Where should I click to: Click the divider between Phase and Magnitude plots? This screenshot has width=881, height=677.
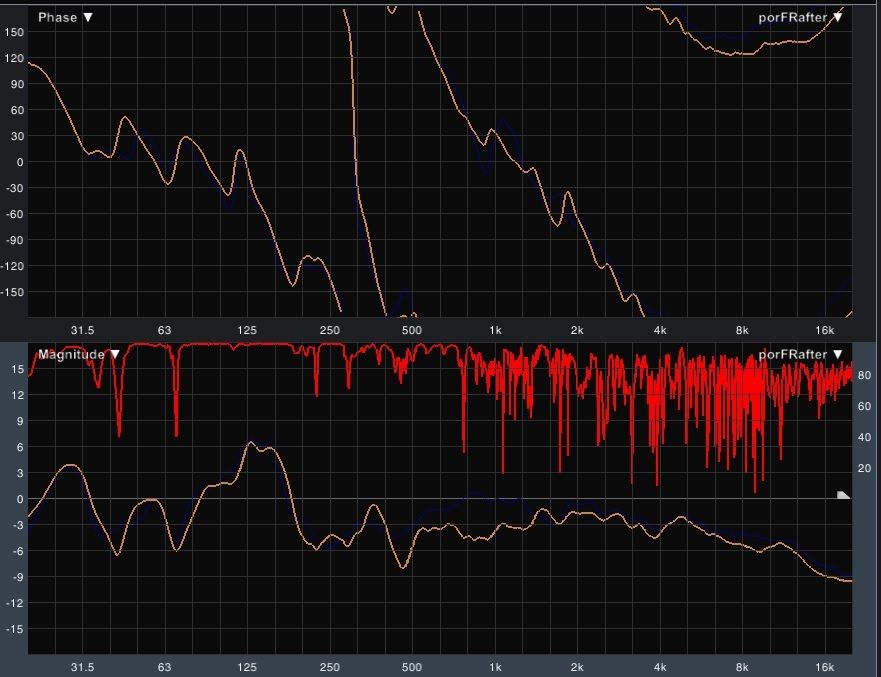tap(440, 341)
